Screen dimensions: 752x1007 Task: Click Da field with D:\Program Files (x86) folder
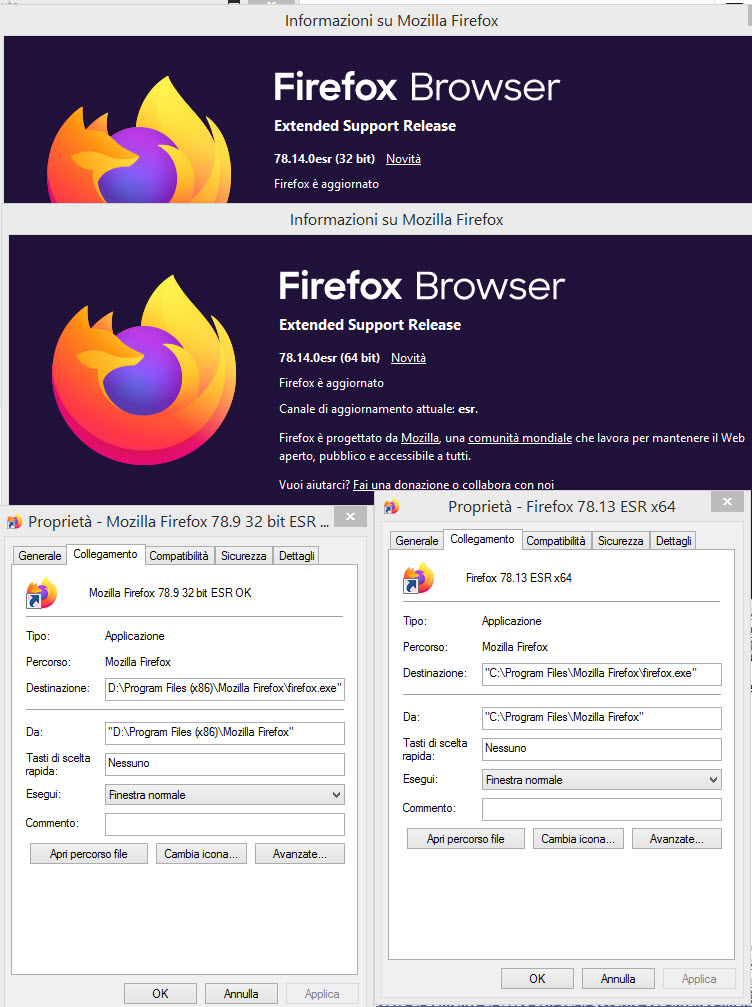(x=225, y=733)
